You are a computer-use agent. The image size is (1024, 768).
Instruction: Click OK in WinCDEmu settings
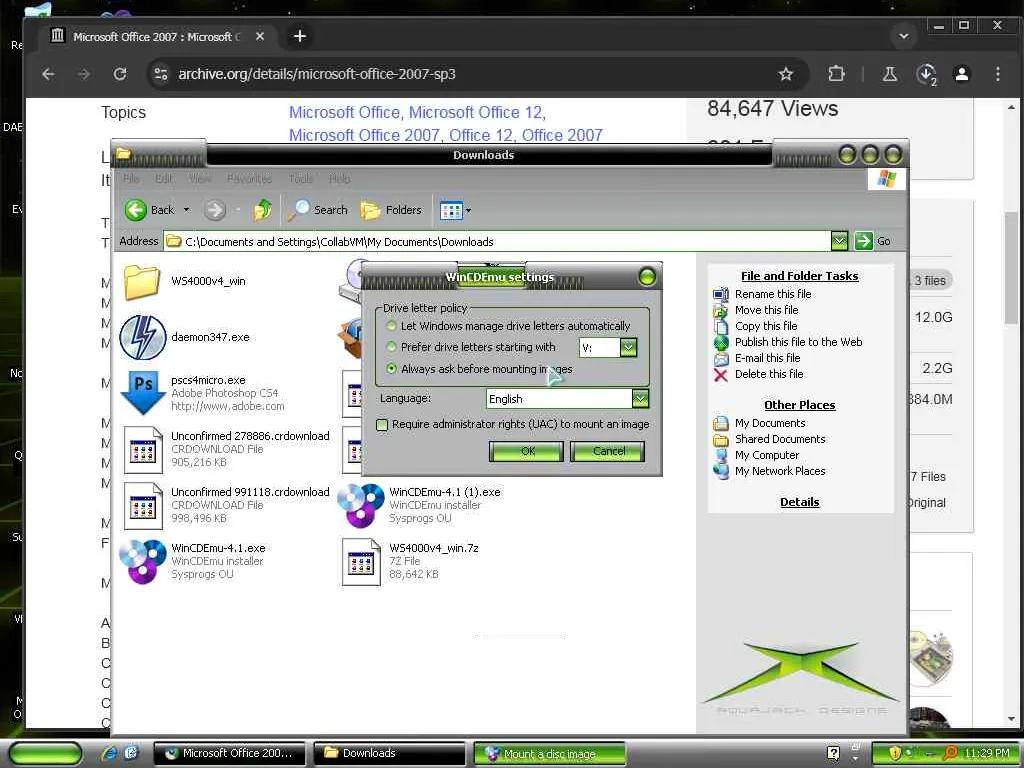click(x=527, y=451)
